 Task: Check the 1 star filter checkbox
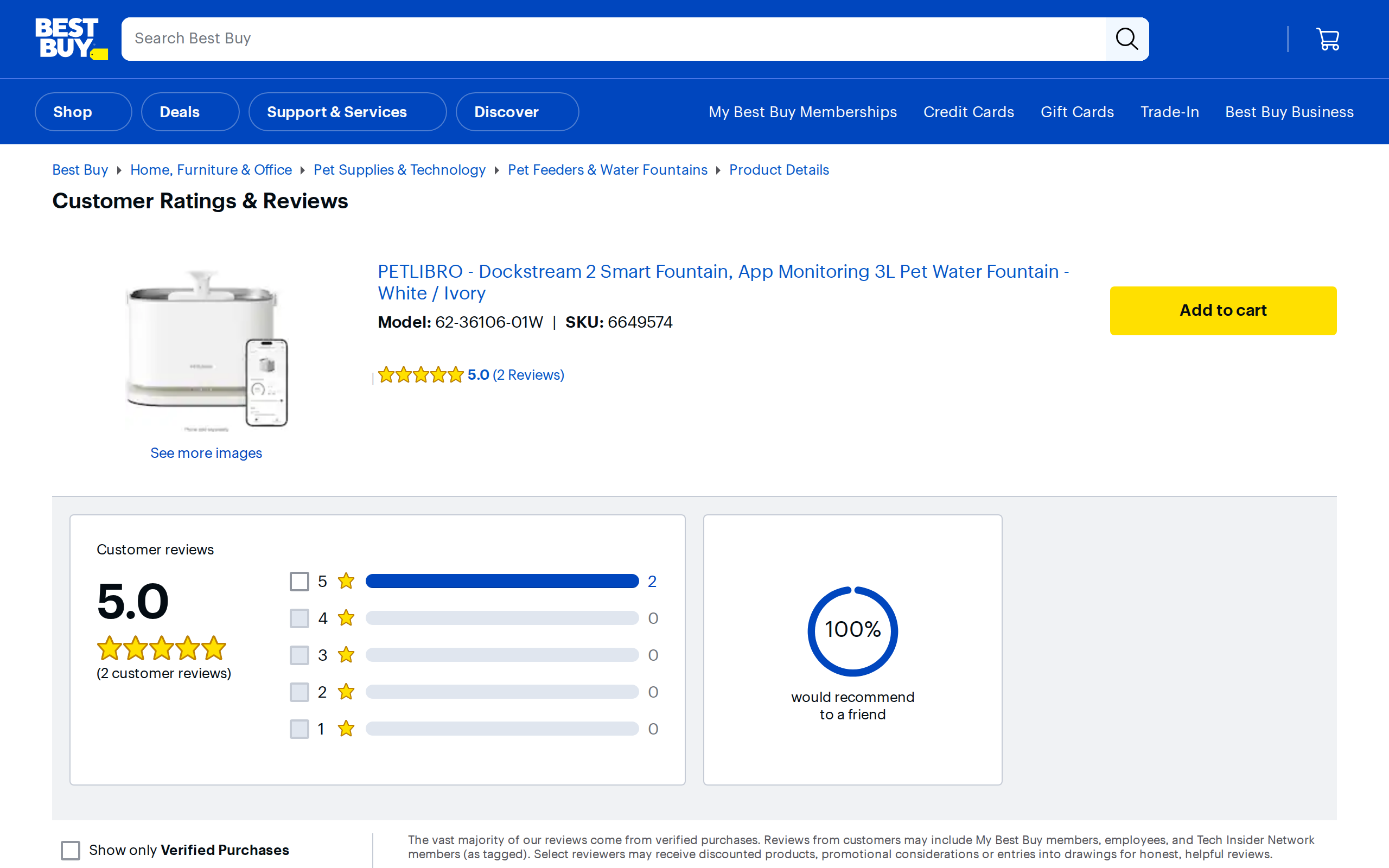coord(299,729)
